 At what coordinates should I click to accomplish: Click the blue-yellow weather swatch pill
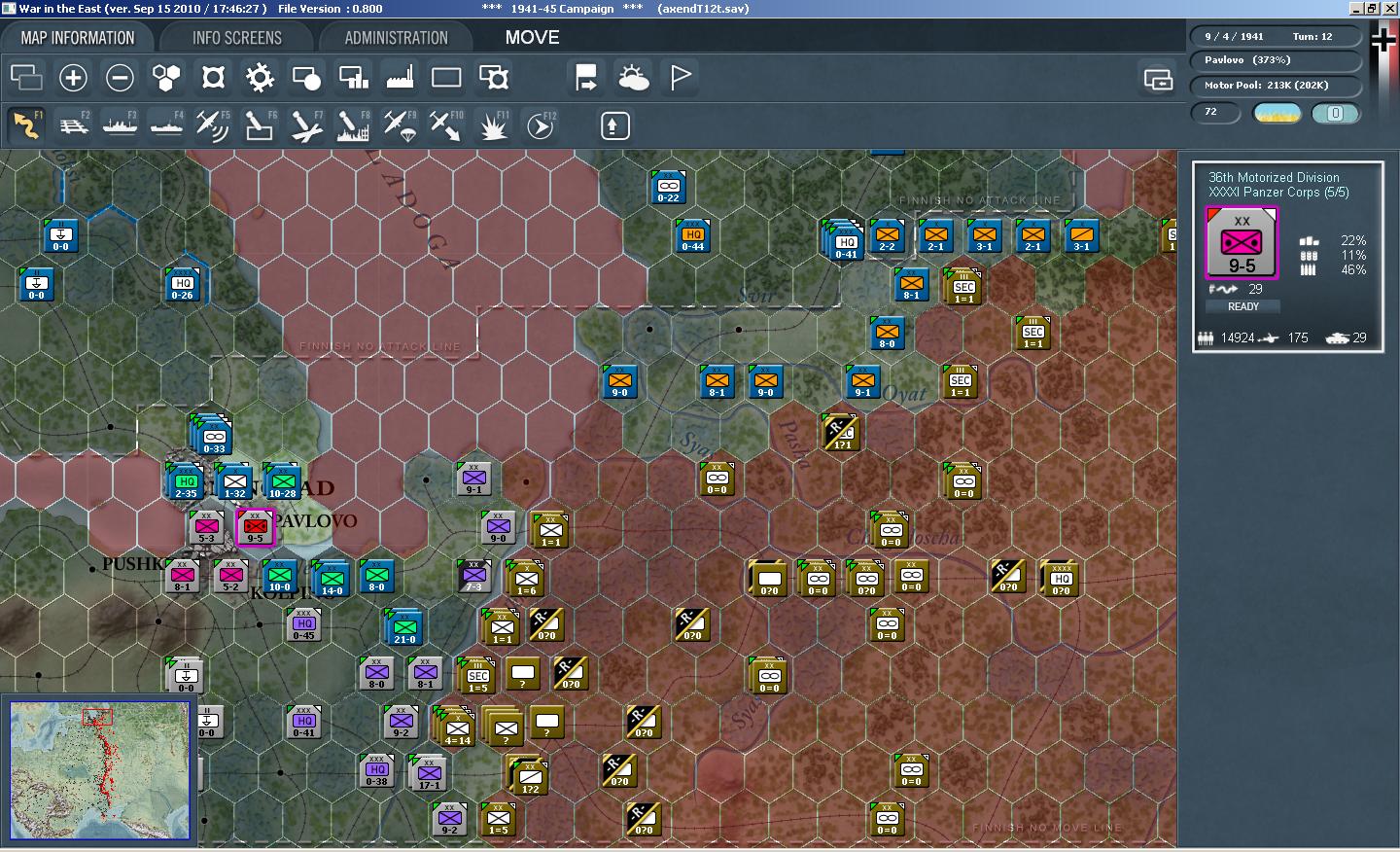point(1278,114)
